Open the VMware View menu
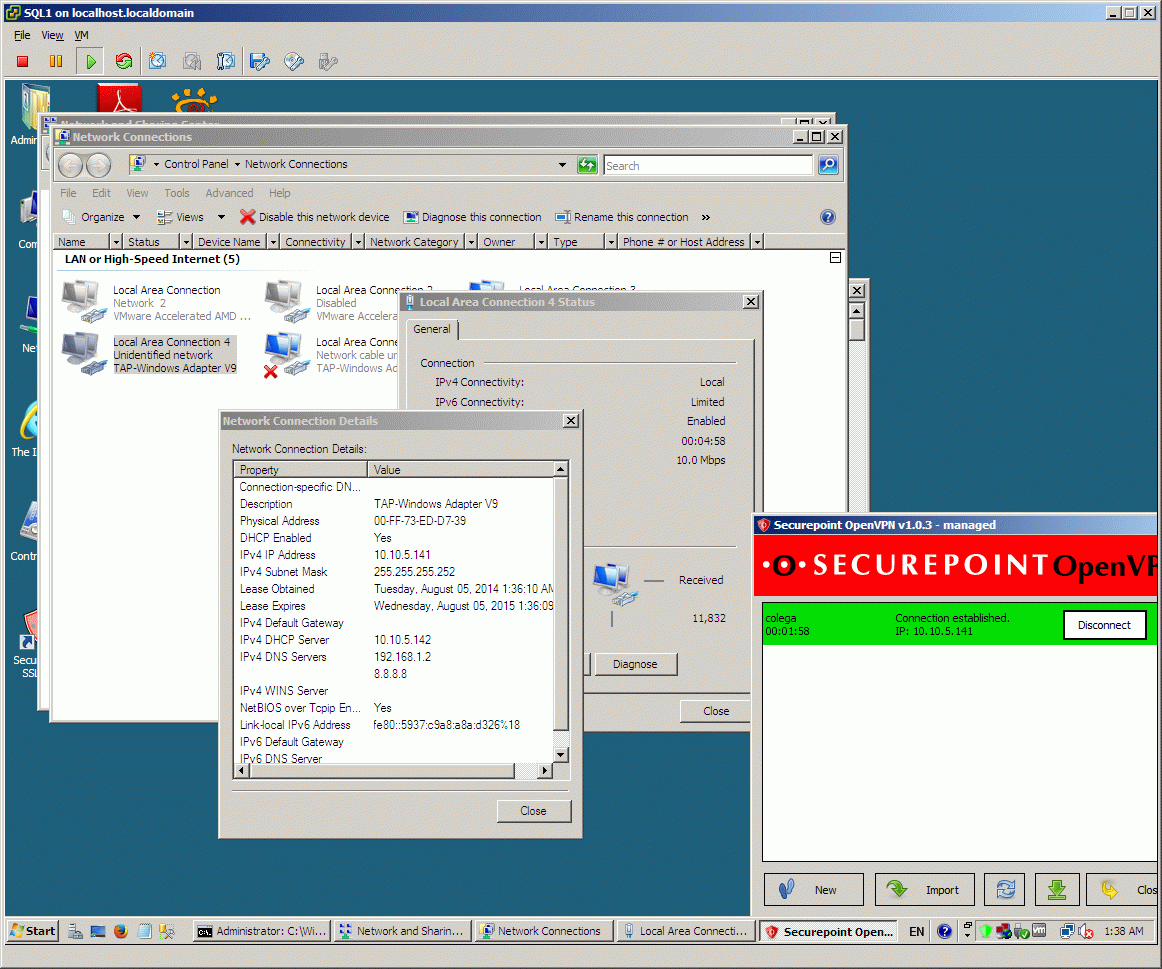Screen dimensions: 1162x969 52,35
